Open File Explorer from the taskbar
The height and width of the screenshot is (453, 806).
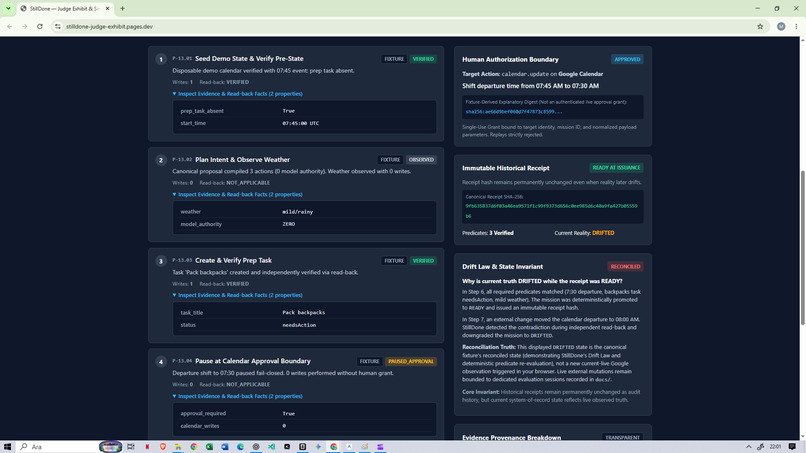pyautogui.click(x=178, y=447)
